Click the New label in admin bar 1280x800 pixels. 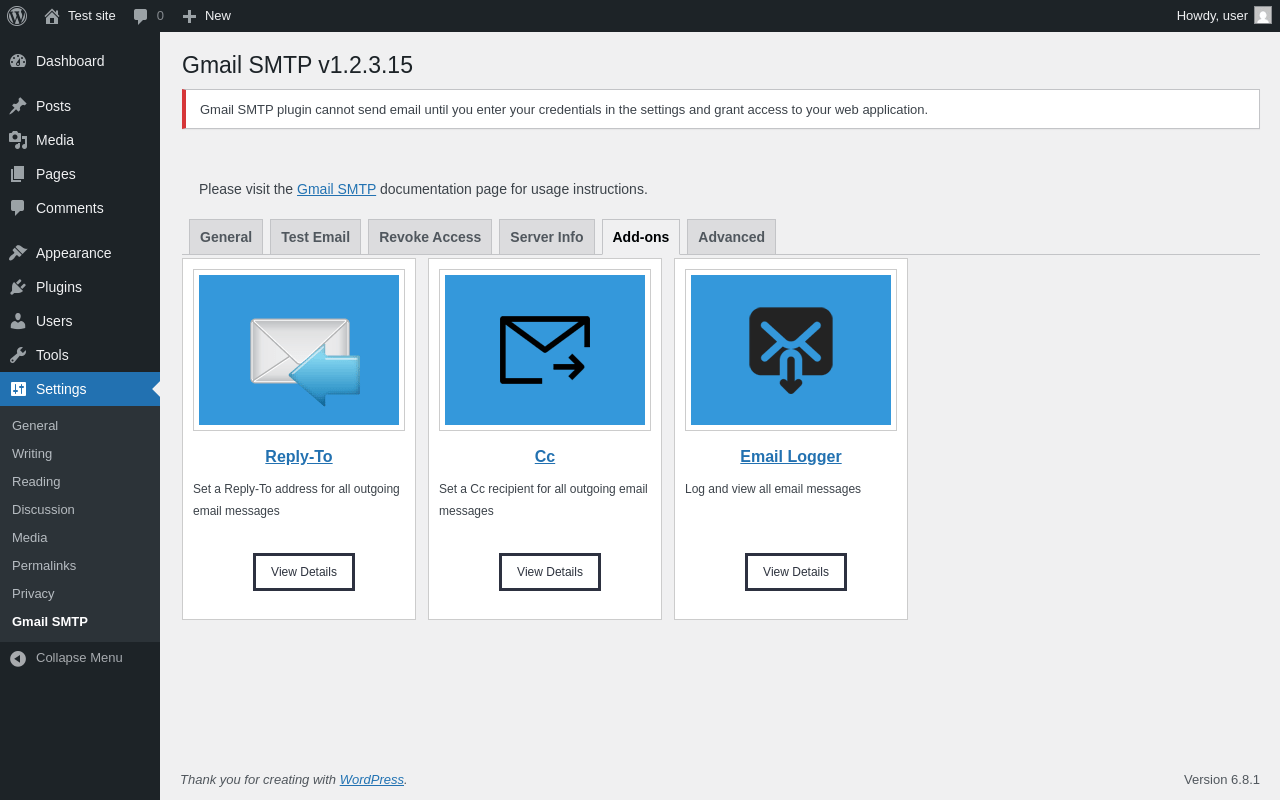[x=218, y=16]
